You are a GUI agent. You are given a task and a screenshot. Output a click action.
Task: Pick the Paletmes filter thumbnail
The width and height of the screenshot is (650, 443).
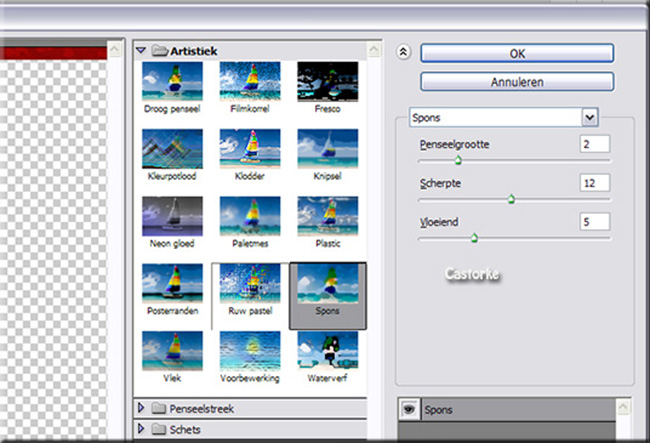(x=250, y=216)
